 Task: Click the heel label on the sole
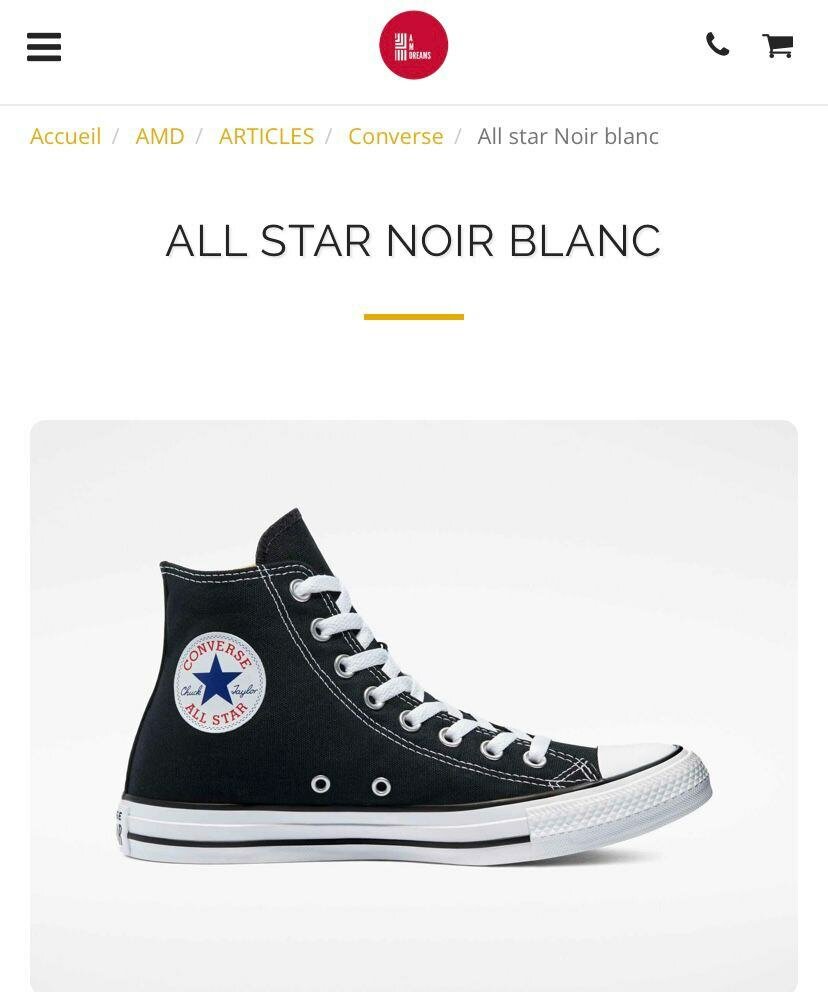119,826
